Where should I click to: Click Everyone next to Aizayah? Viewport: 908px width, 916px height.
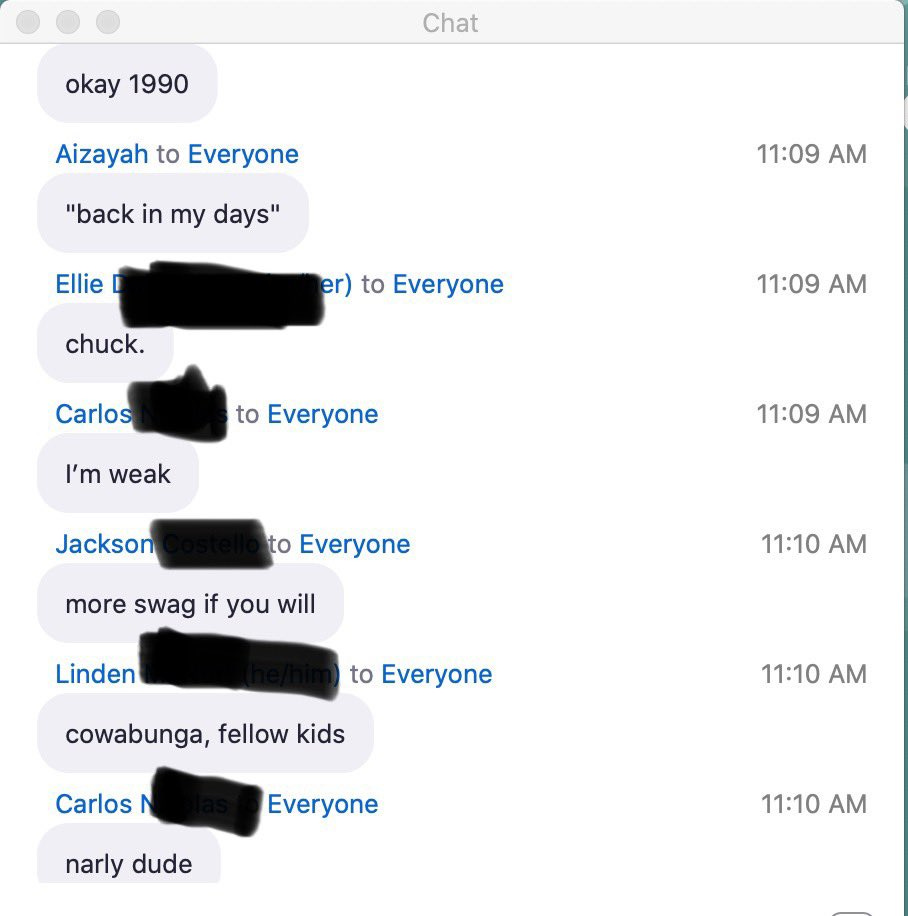243,154
